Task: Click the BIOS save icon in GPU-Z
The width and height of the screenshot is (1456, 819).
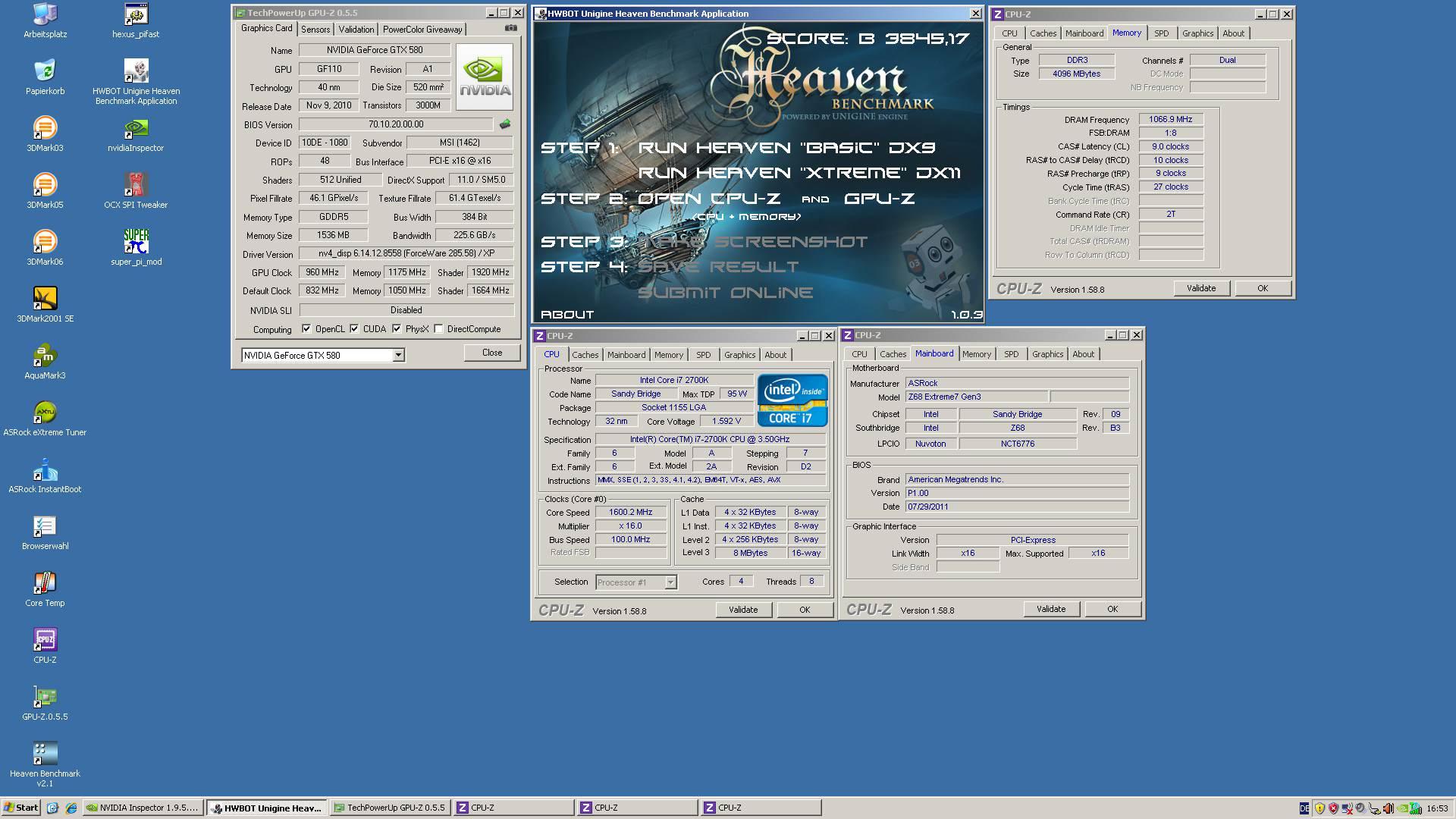Action: point(505,124)
